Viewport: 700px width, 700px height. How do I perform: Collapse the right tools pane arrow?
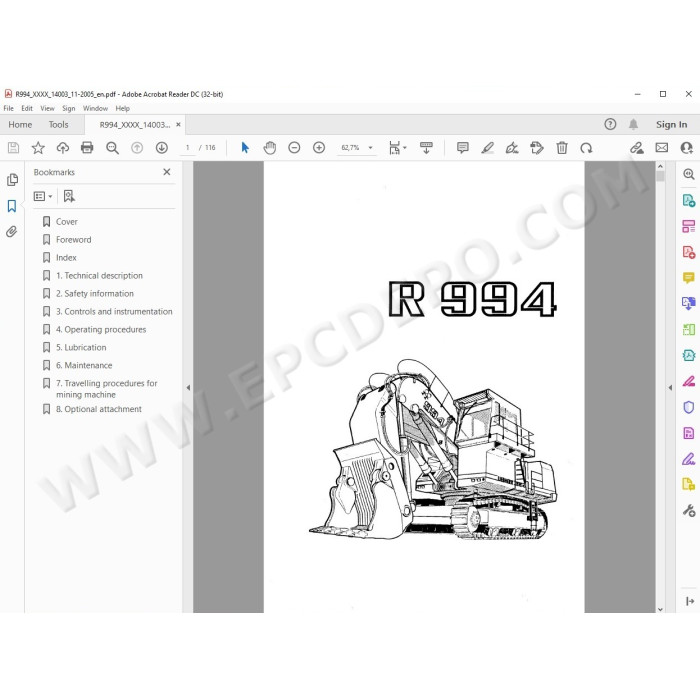tap(670, 388)
